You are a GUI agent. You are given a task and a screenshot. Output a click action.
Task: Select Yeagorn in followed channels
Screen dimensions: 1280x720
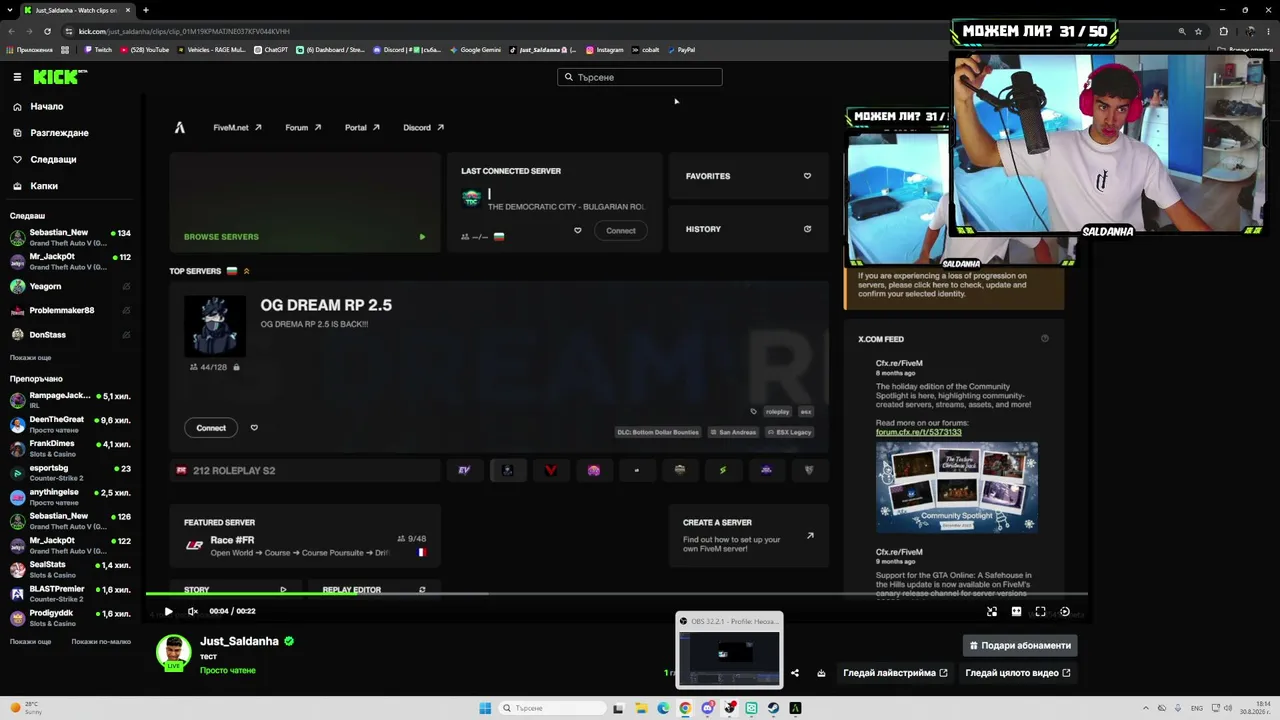(72, 286)
